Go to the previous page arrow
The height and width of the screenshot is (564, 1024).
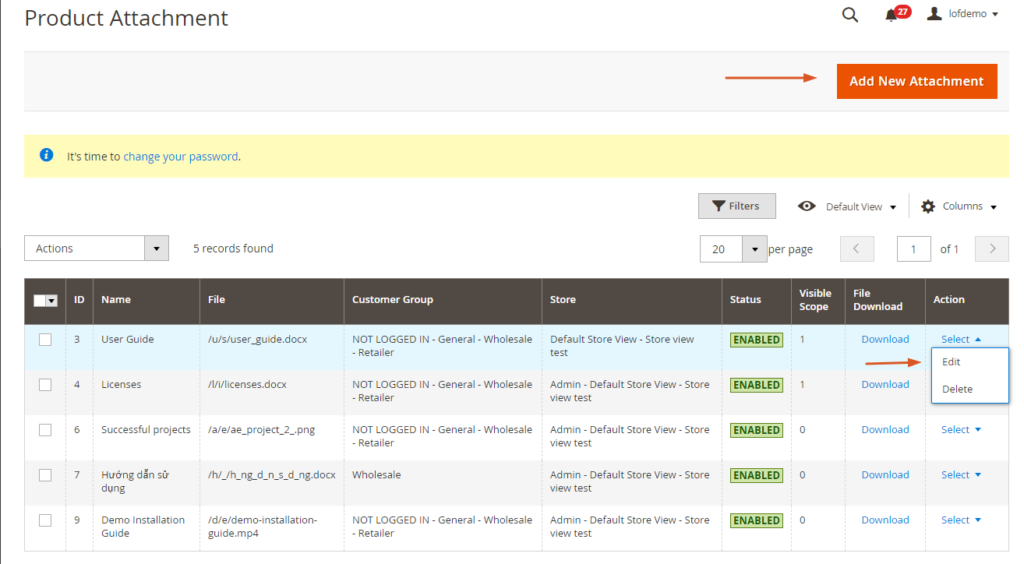coord(857,249)
